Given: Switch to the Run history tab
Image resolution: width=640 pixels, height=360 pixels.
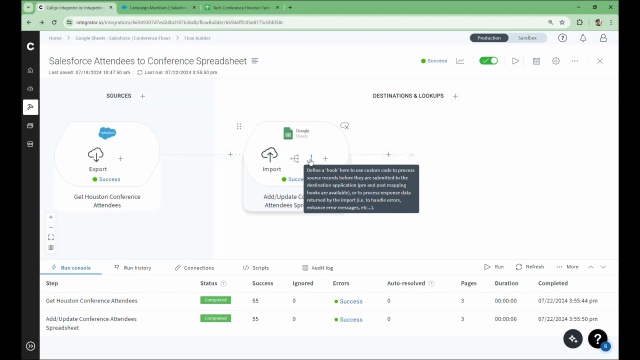Looking at the screenshot, I should [x=133, y=268].
